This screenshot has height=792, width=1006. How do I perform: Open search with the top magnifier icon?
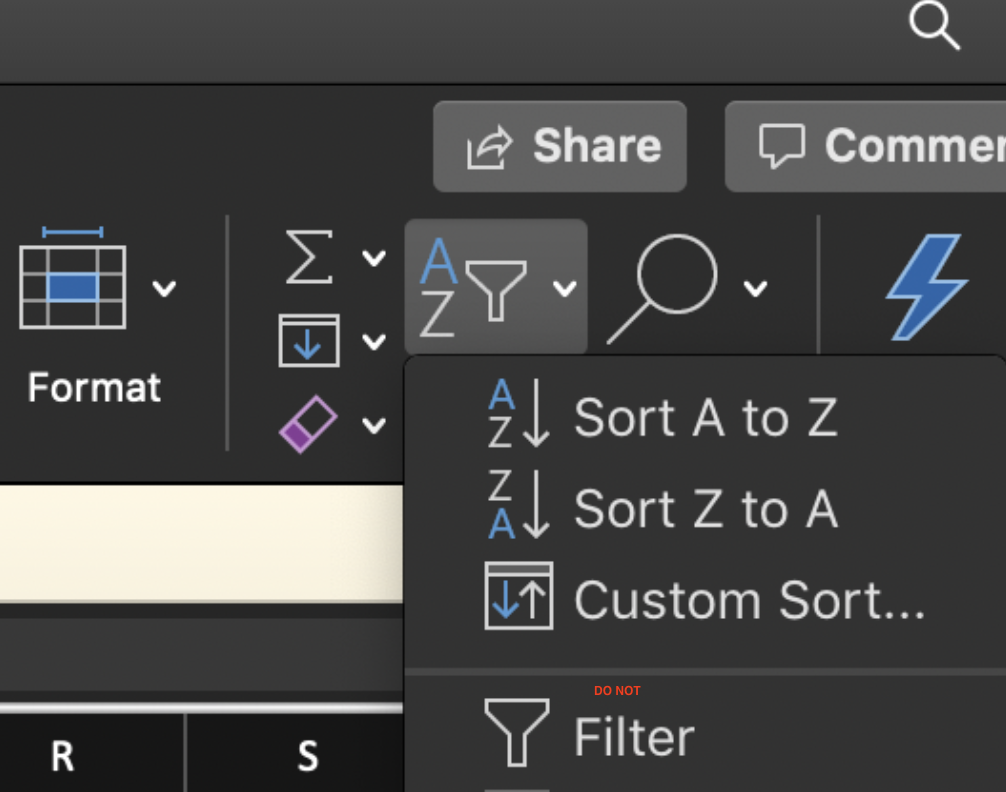coord(933,26)
